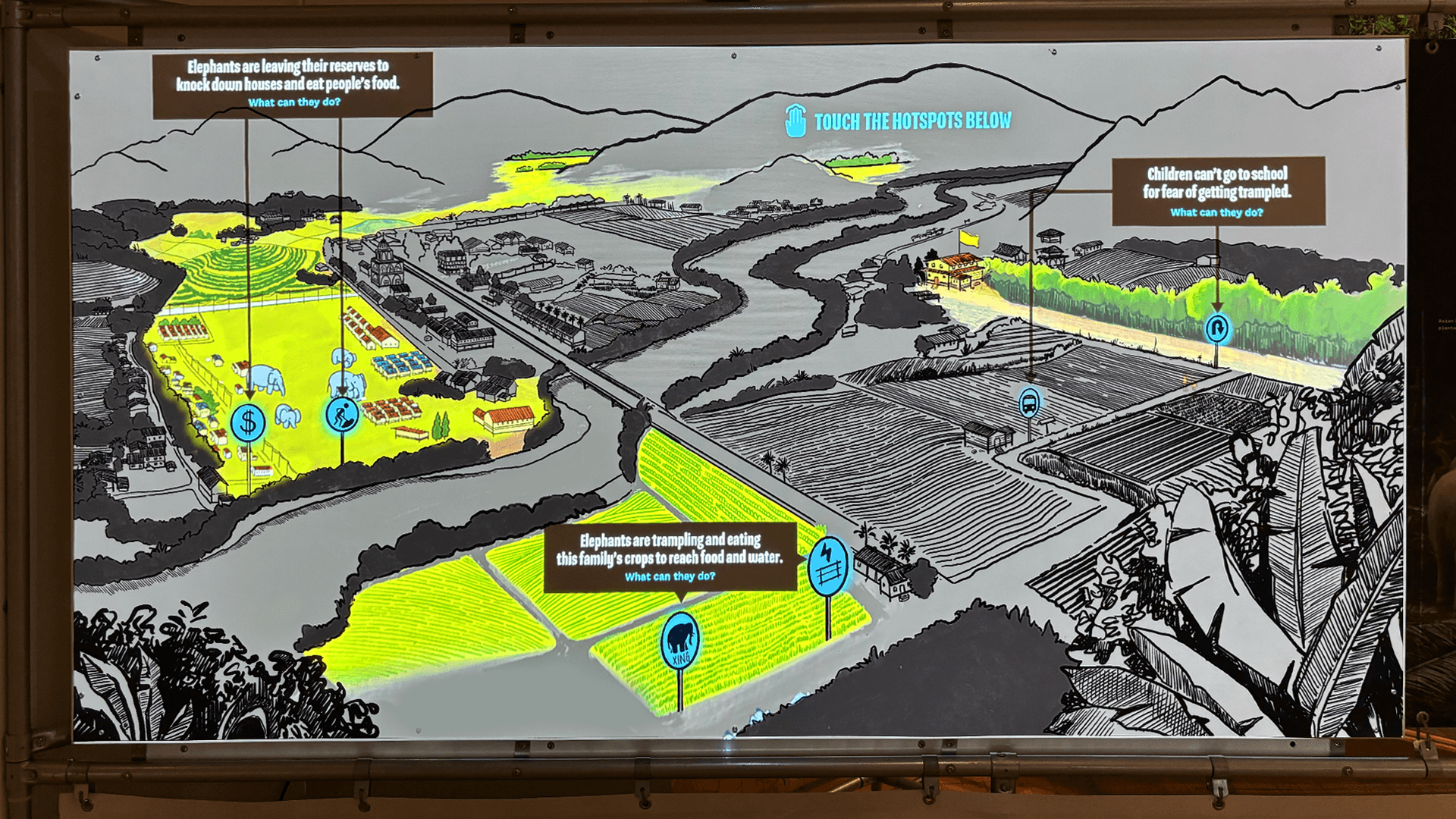This screenshot has width=1456, height=819.
Task: Tap the yellow flag on the school building
Action: pyautogui.click(x=969, y=240)
